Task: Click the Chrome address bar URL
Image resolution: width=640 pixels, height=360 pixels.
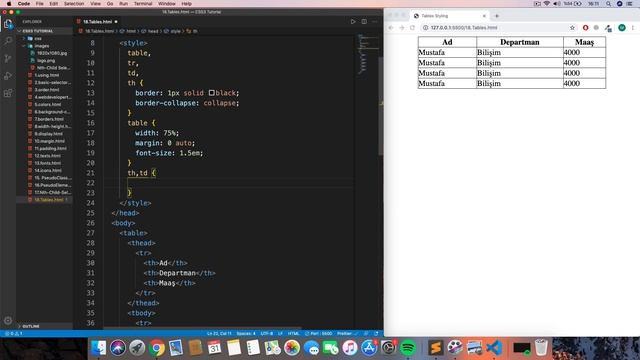Action: (464, 28)
